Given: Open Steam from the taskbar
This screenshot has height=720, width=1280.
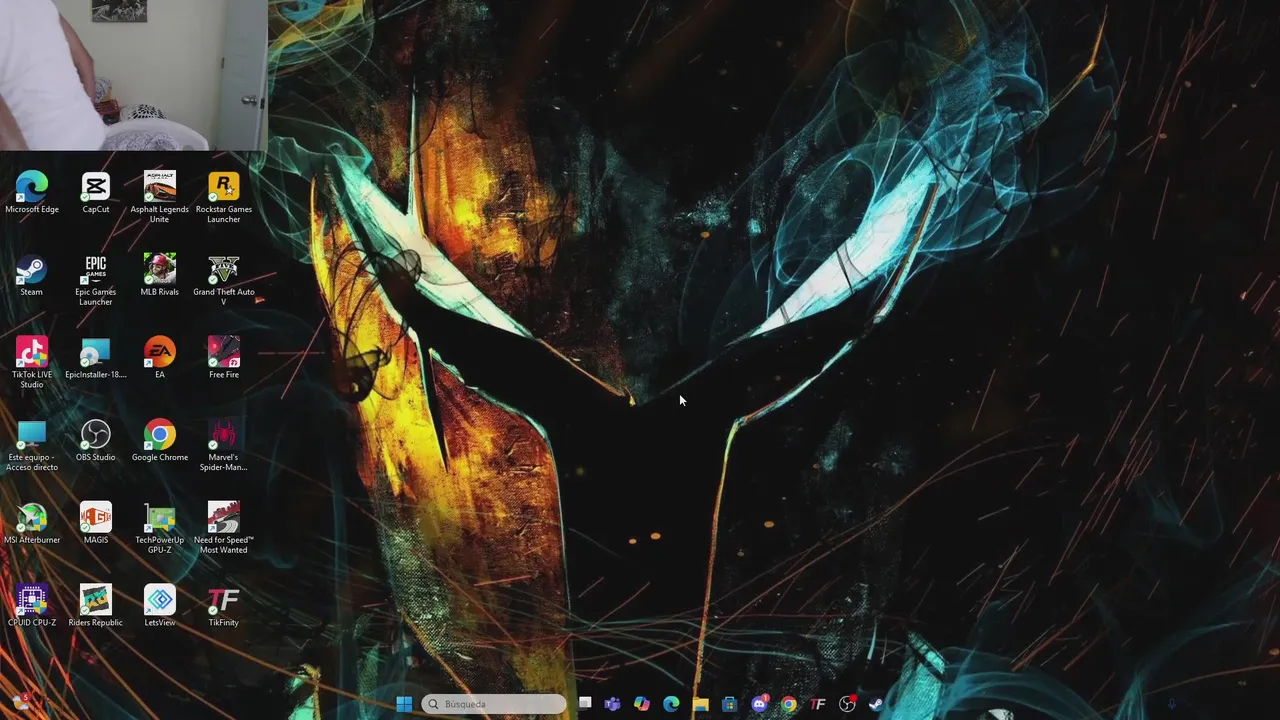Looking at the screenshot, I should pyautogui.click(x=876, y=704).
